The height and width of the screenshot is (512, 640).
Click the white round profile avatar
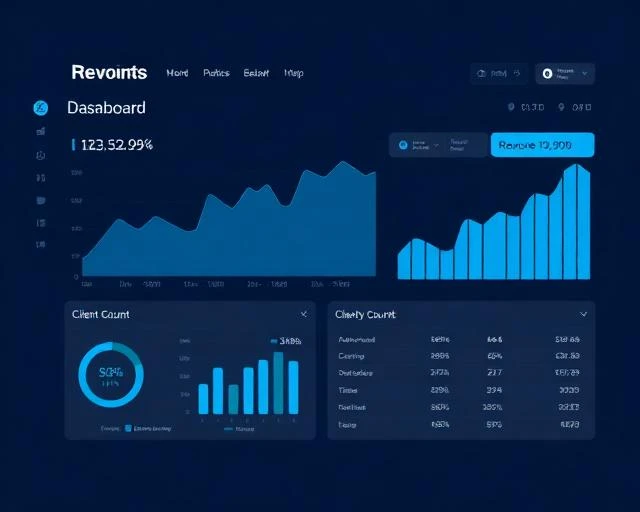(547, 73)
